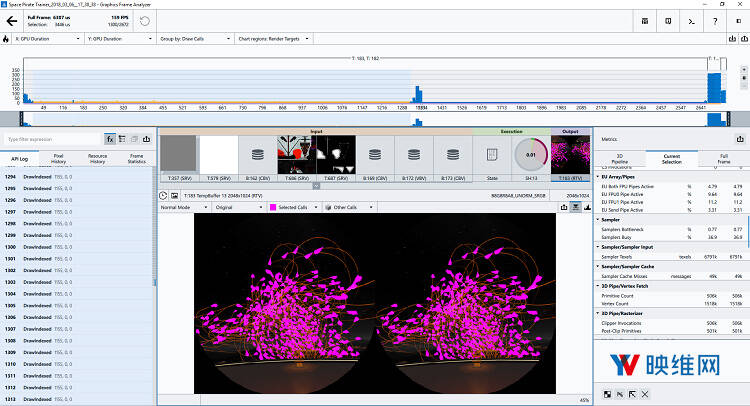Open the help question mark icon
750x406 pixels.
coord(714,20)
